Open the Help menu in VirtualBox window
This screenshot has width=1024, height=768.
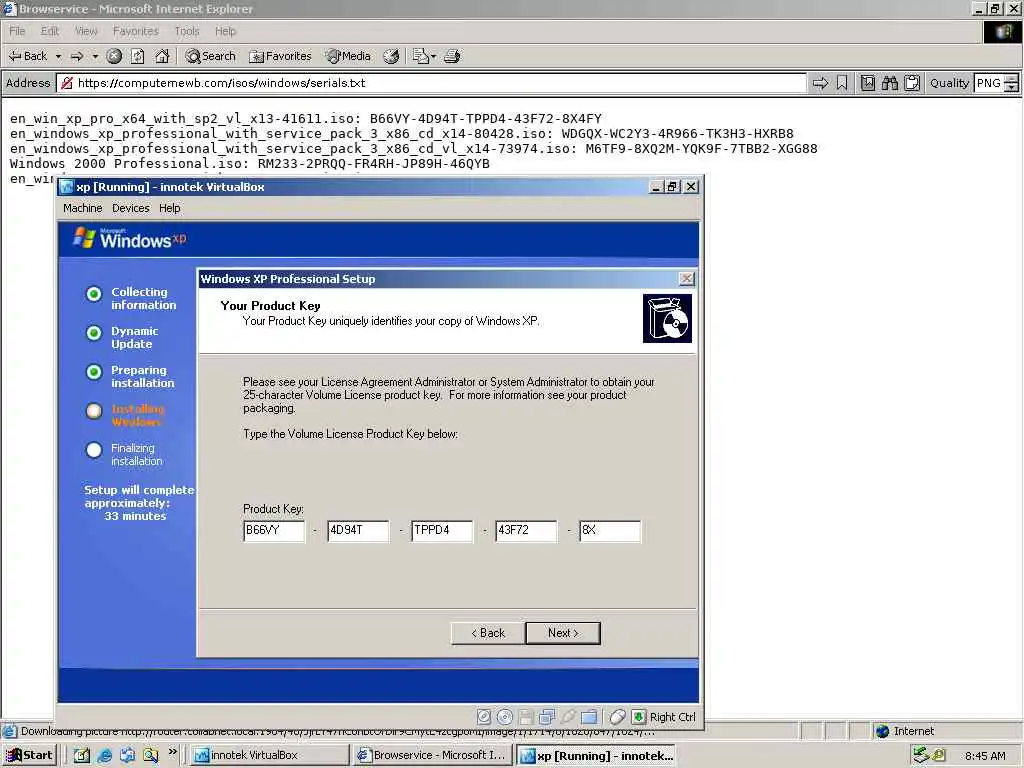tap(170, 208)
